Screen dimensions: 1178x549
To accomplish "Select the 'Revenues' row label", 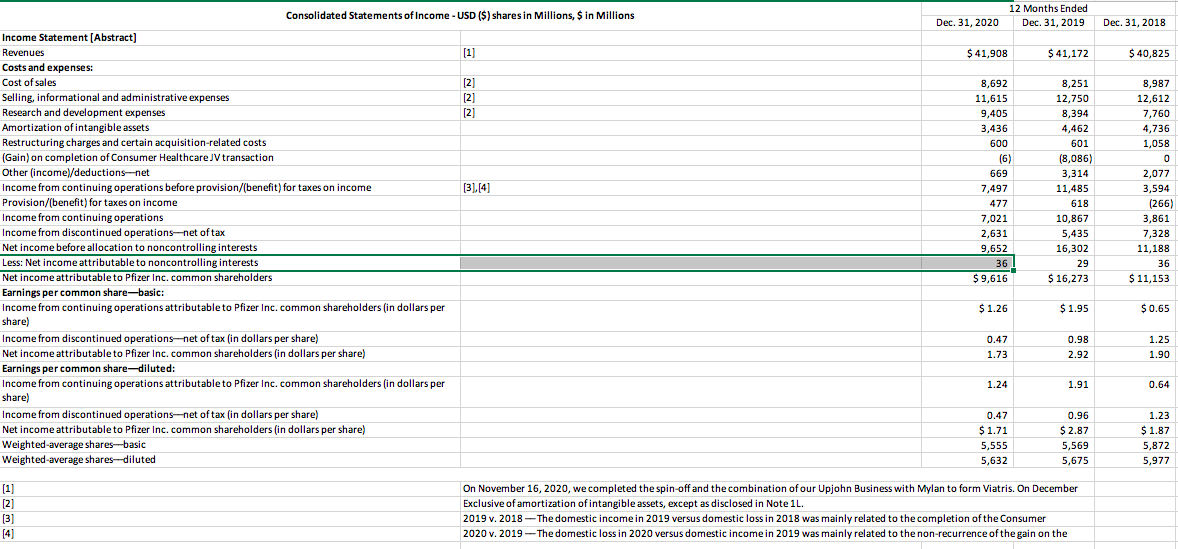I will pos(23,53).
